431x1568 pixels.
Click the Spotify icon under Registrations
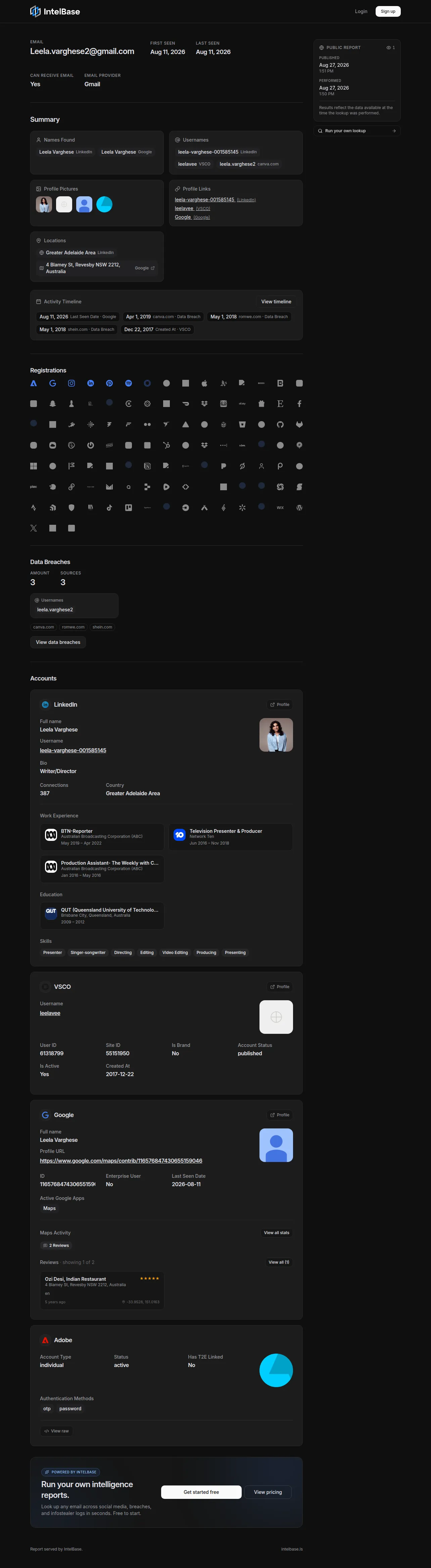coord(129,384)
